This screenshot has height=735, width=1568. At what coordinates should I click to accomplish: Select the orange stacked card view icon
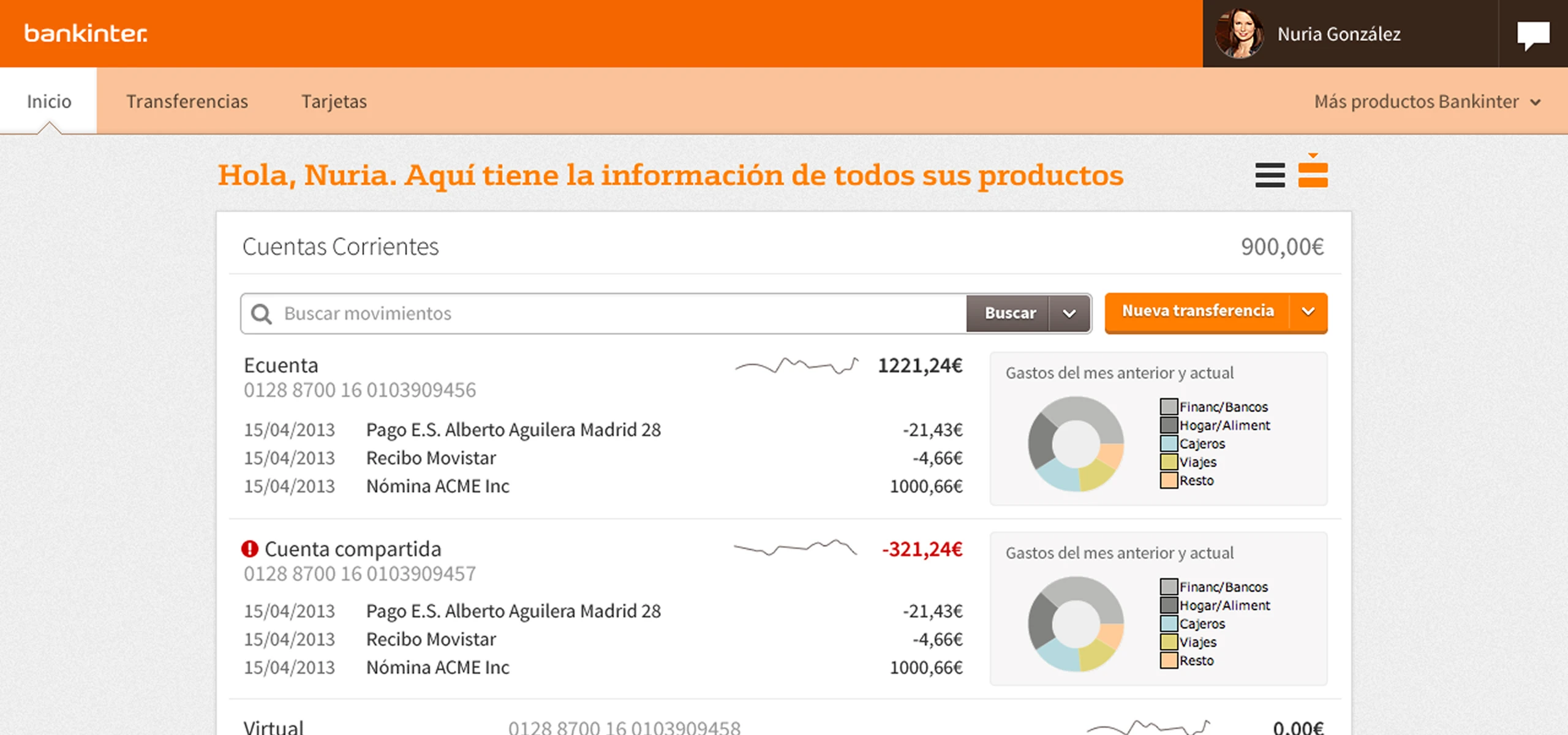(x=1313, y=174)
